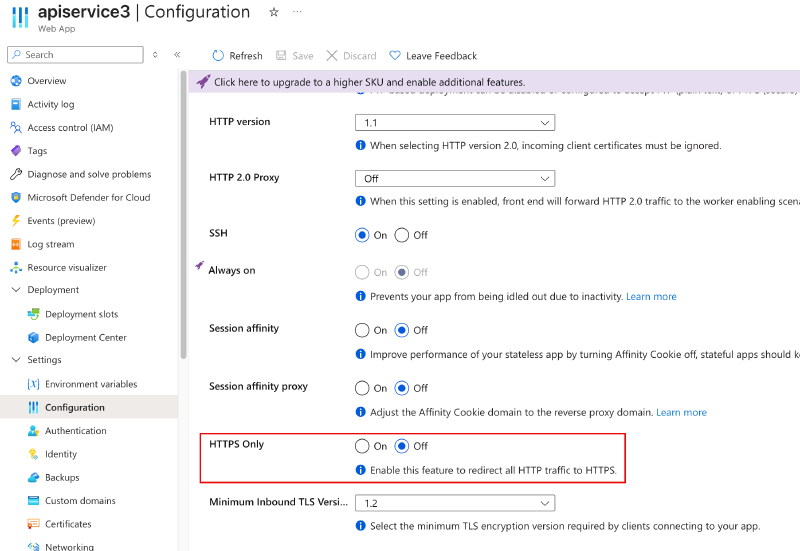800x551 pixels.
Task: Click the Activity log icon
Action: 16,104
